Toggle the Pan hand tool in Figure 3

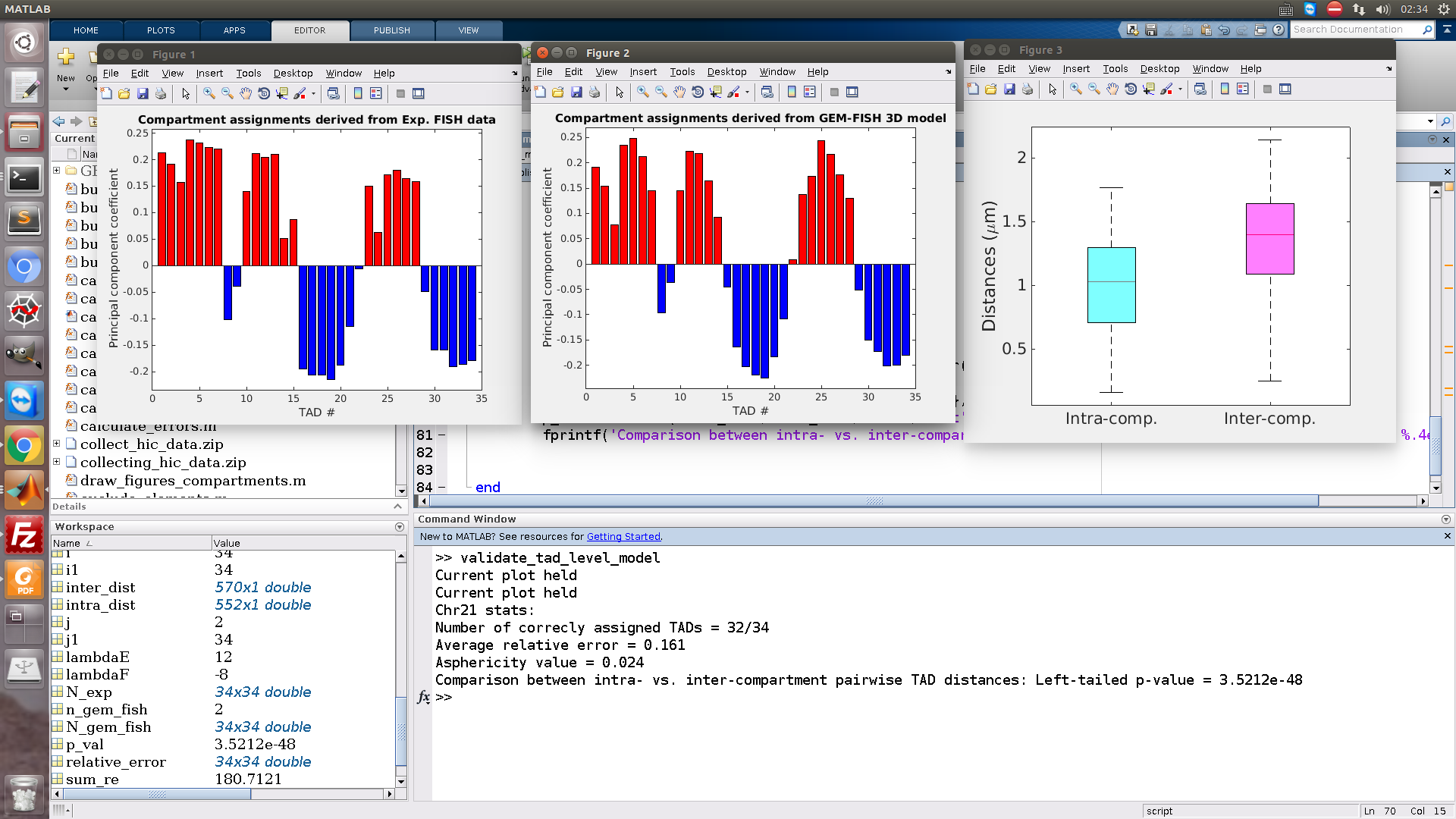click(x=1112, y=89)
